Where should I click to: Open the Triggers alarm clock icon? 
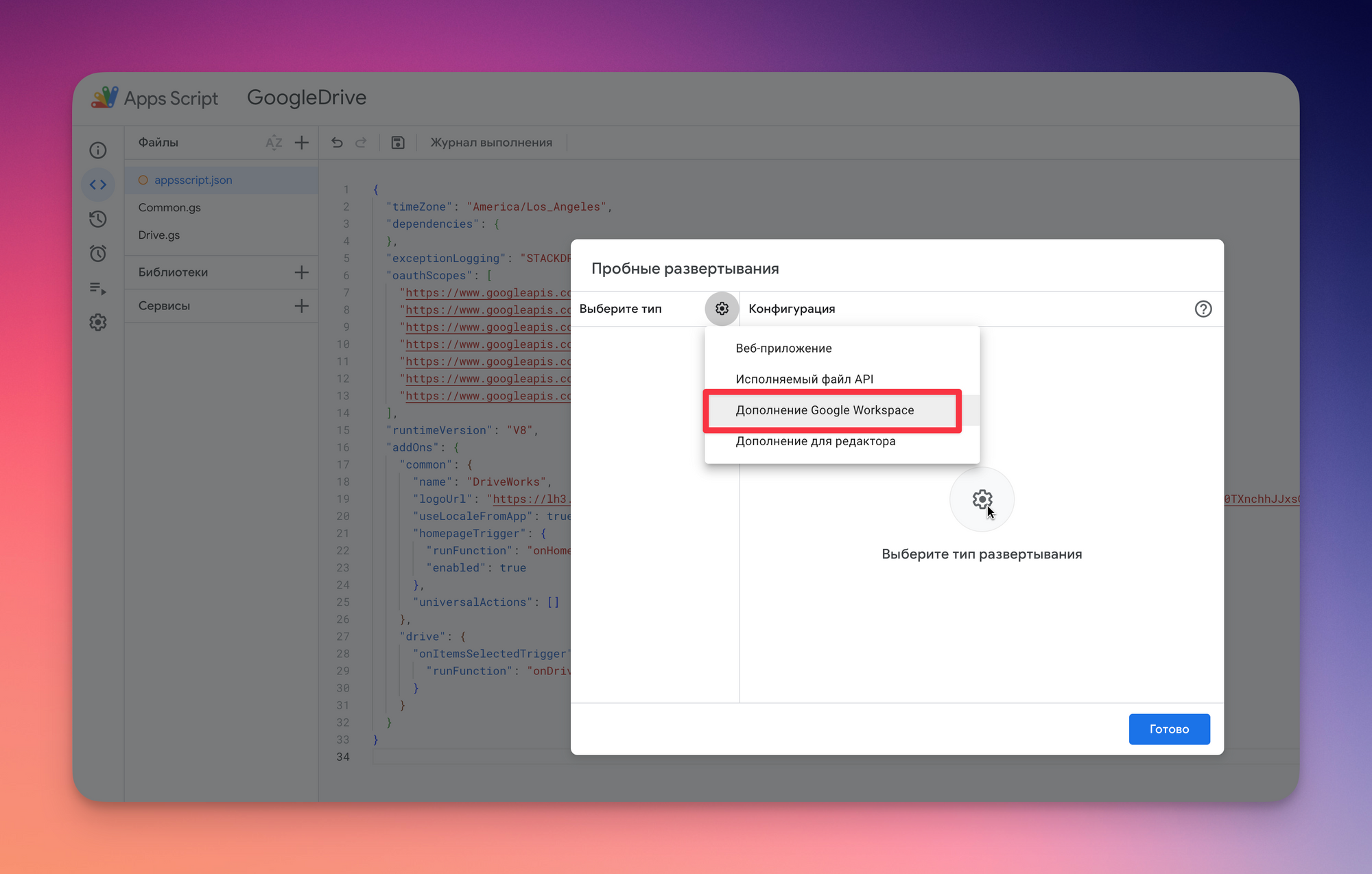point(98,253)
